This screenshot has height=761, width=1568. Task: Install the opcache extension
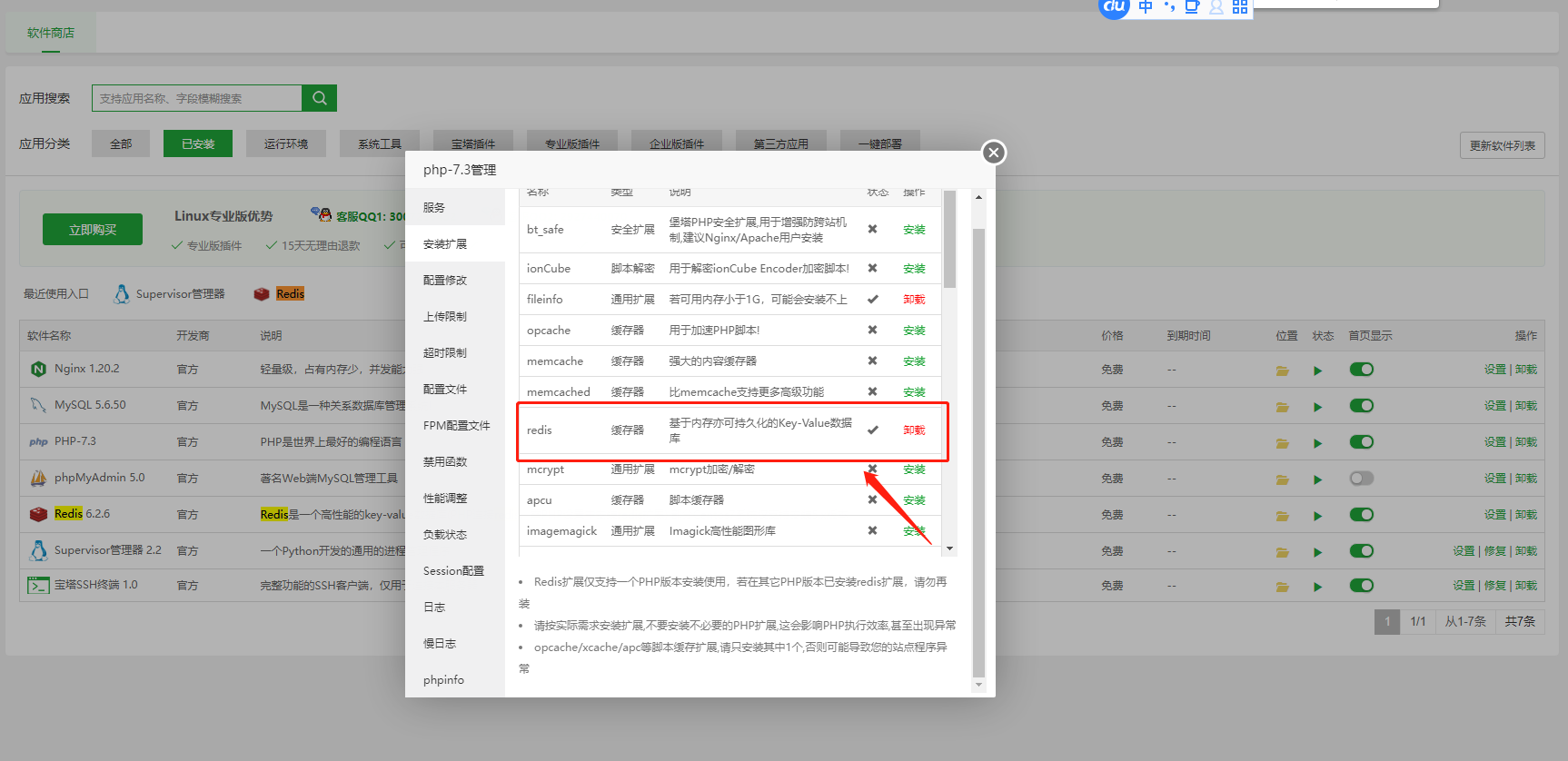click(x=914, y=331)
